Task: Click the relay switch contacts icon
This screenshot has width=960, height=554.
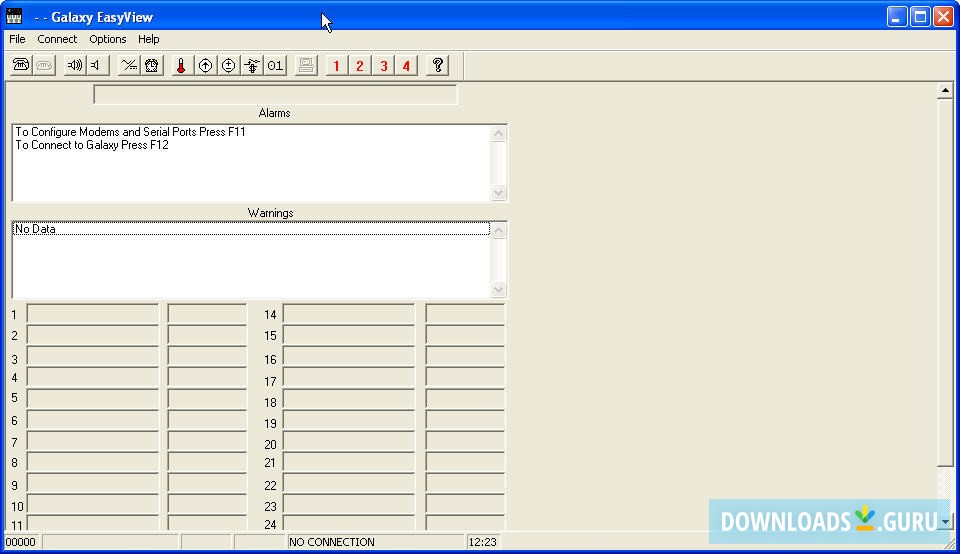Action: [x=129, y=65]
